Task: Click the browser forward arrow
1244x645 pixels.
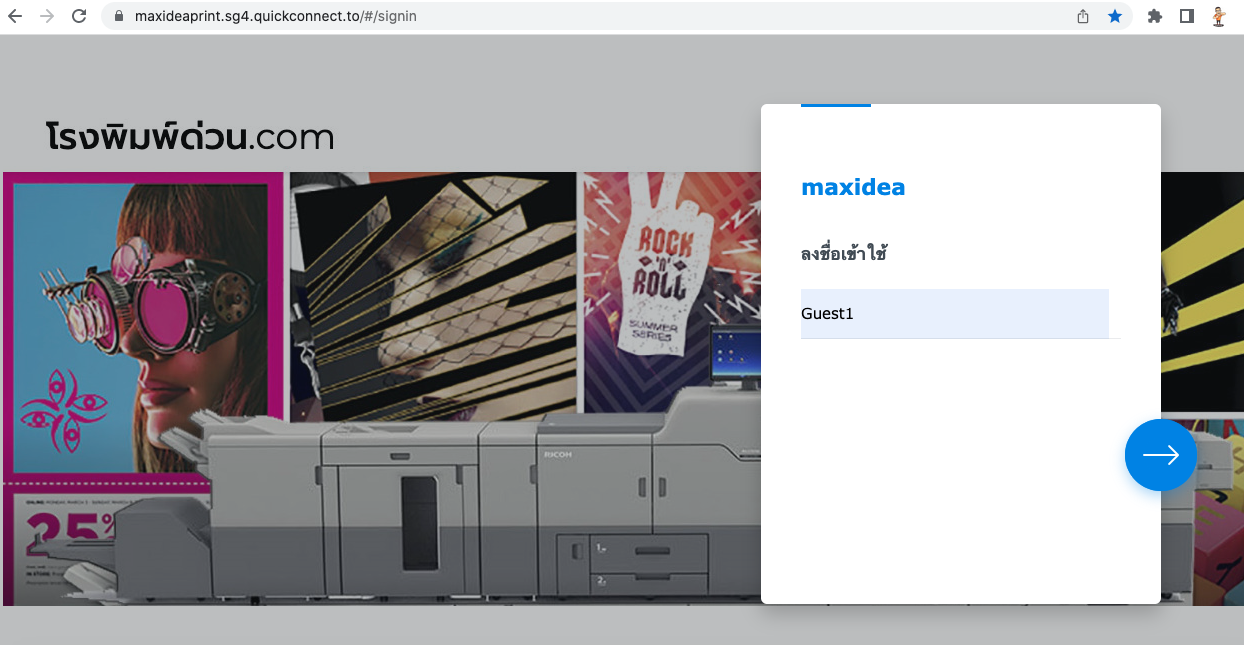Action: point(47,16)
